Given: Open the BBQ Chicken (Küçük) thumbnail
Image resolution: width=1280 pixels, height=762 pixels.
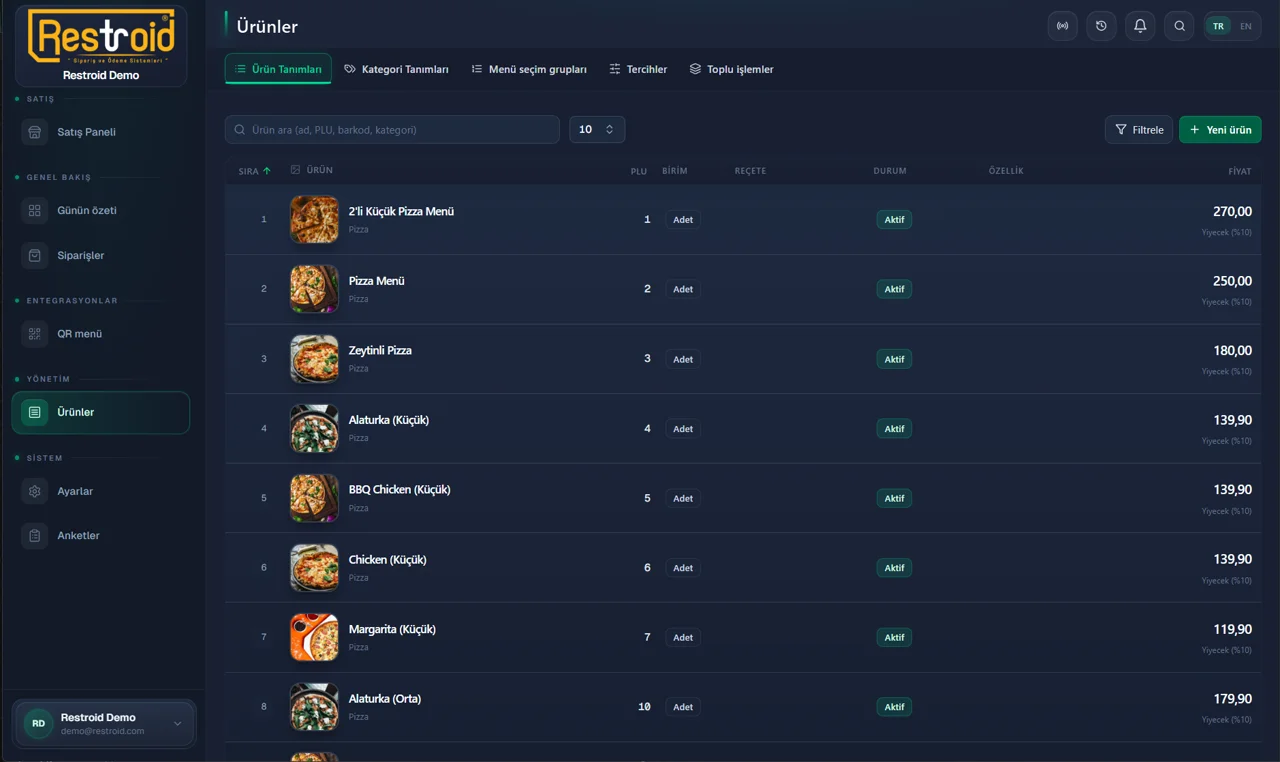Looking at the screenshot, I should [x=314, y=498].
